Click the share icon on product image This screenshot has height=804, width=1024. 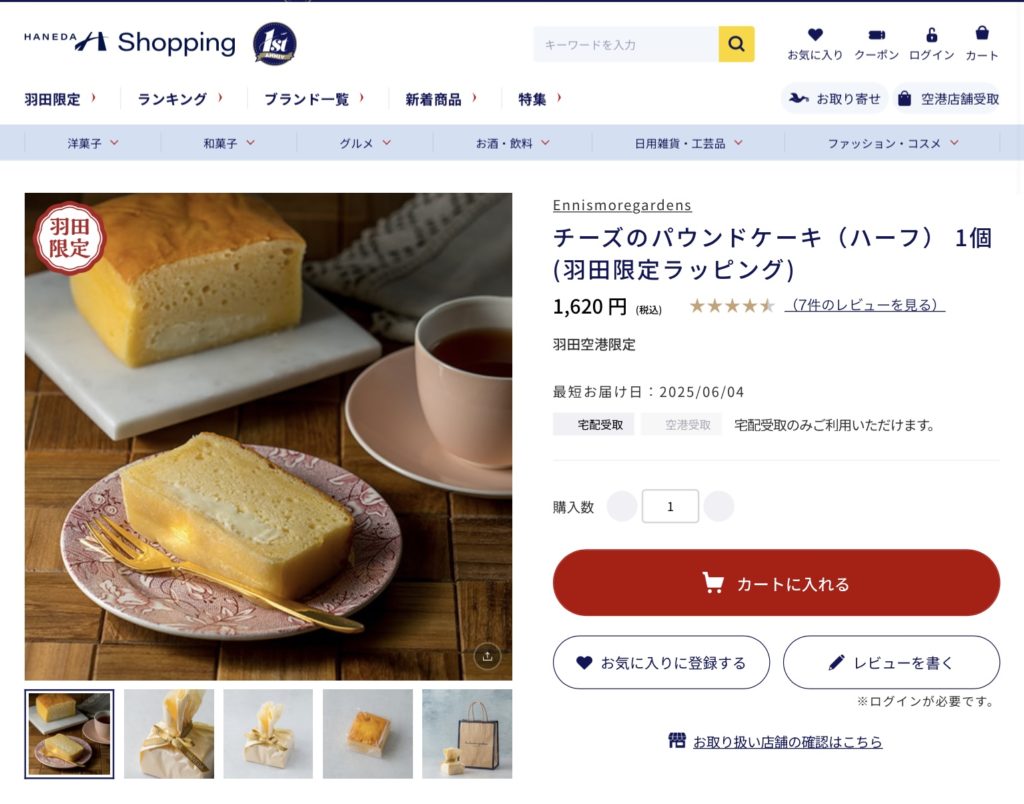[x=487, y=656]
